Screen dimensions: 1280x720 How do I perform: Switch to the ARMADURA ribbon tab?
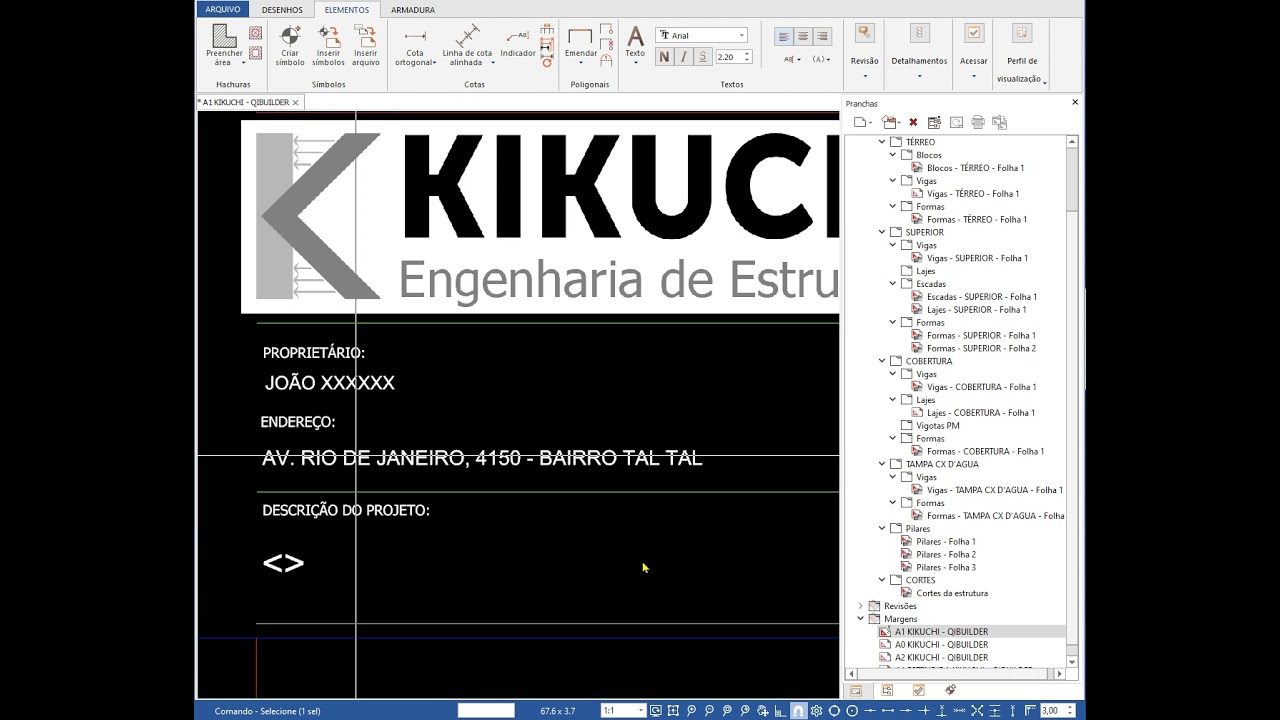pyautogui.click(x=413, y=10)
